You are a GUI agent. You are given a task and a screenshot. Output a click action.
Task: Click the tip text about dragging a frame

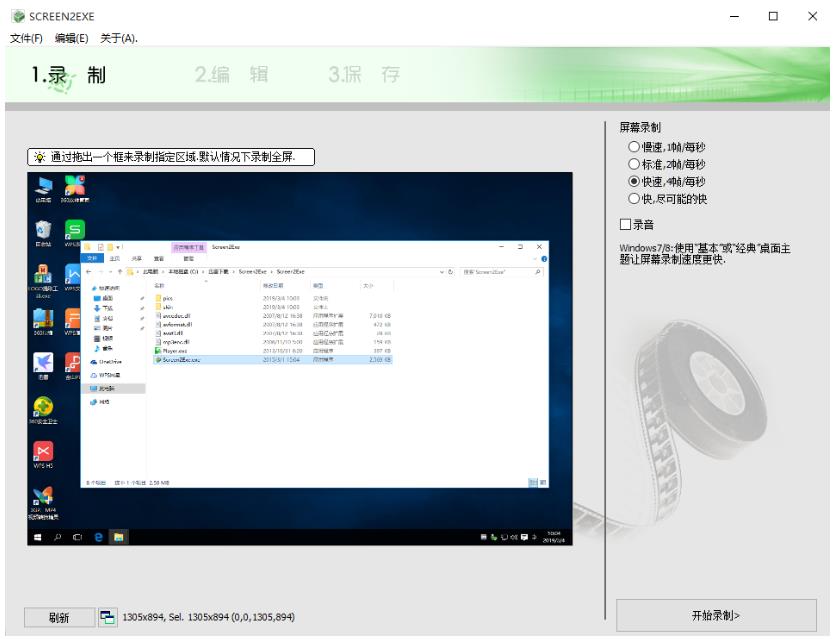tap(171, 157)
